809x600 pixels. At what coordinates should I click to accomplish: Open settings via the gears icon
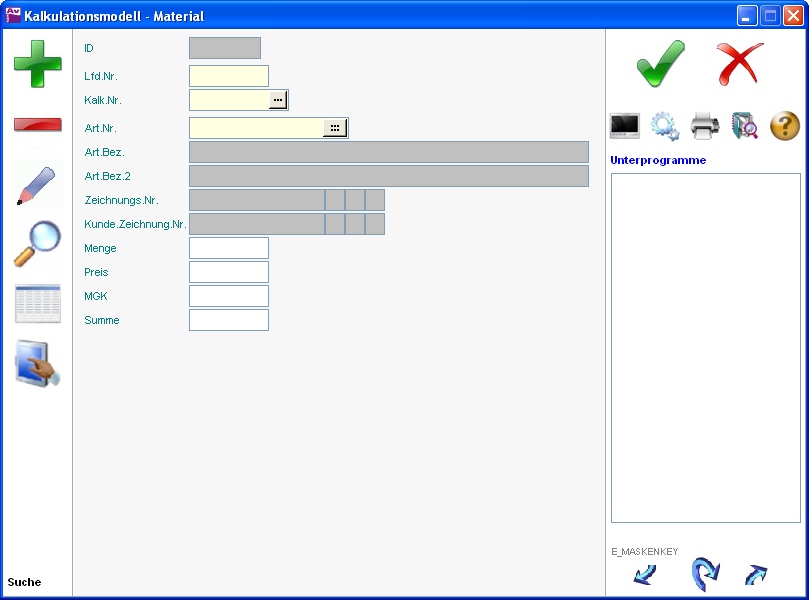(665, 126)
